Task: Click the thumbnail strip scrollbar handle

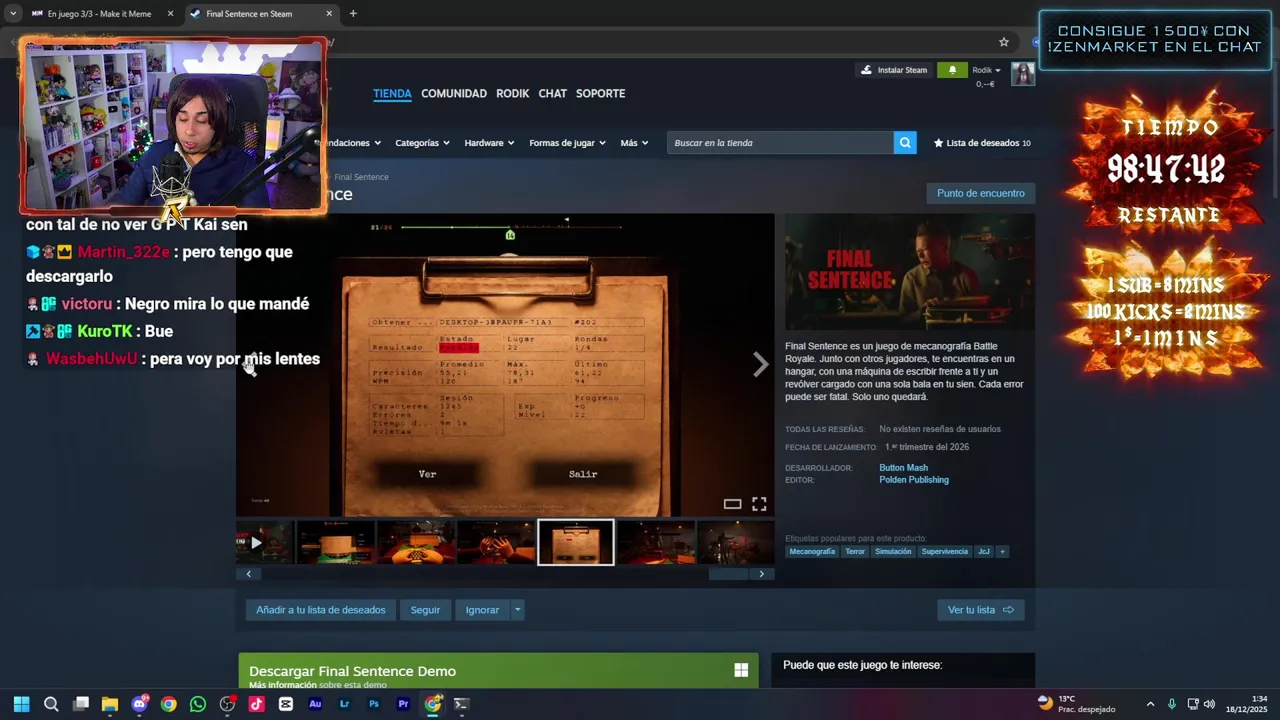Action: coord(728,574)
